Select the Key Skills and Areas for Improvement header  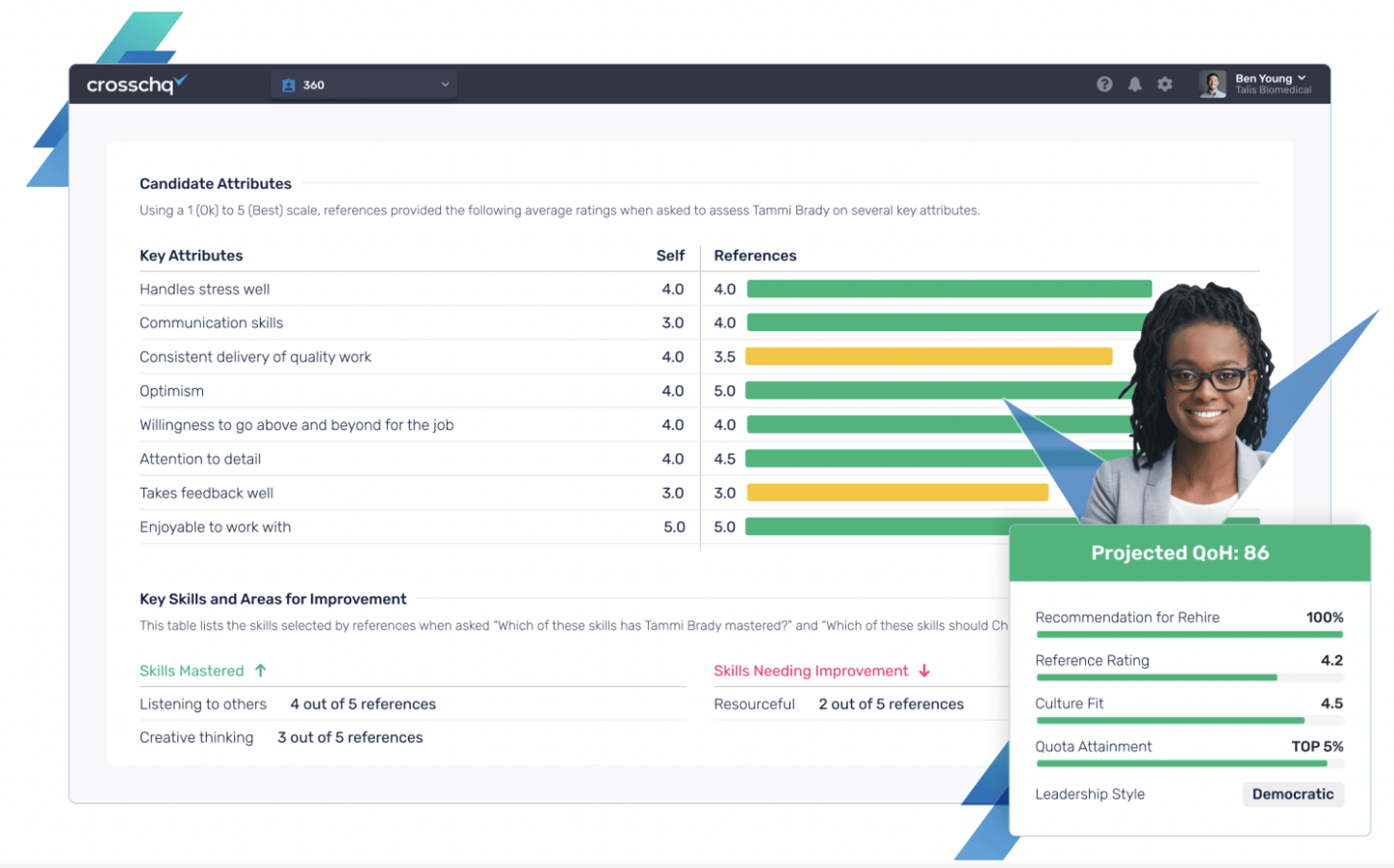click(272, 599)
